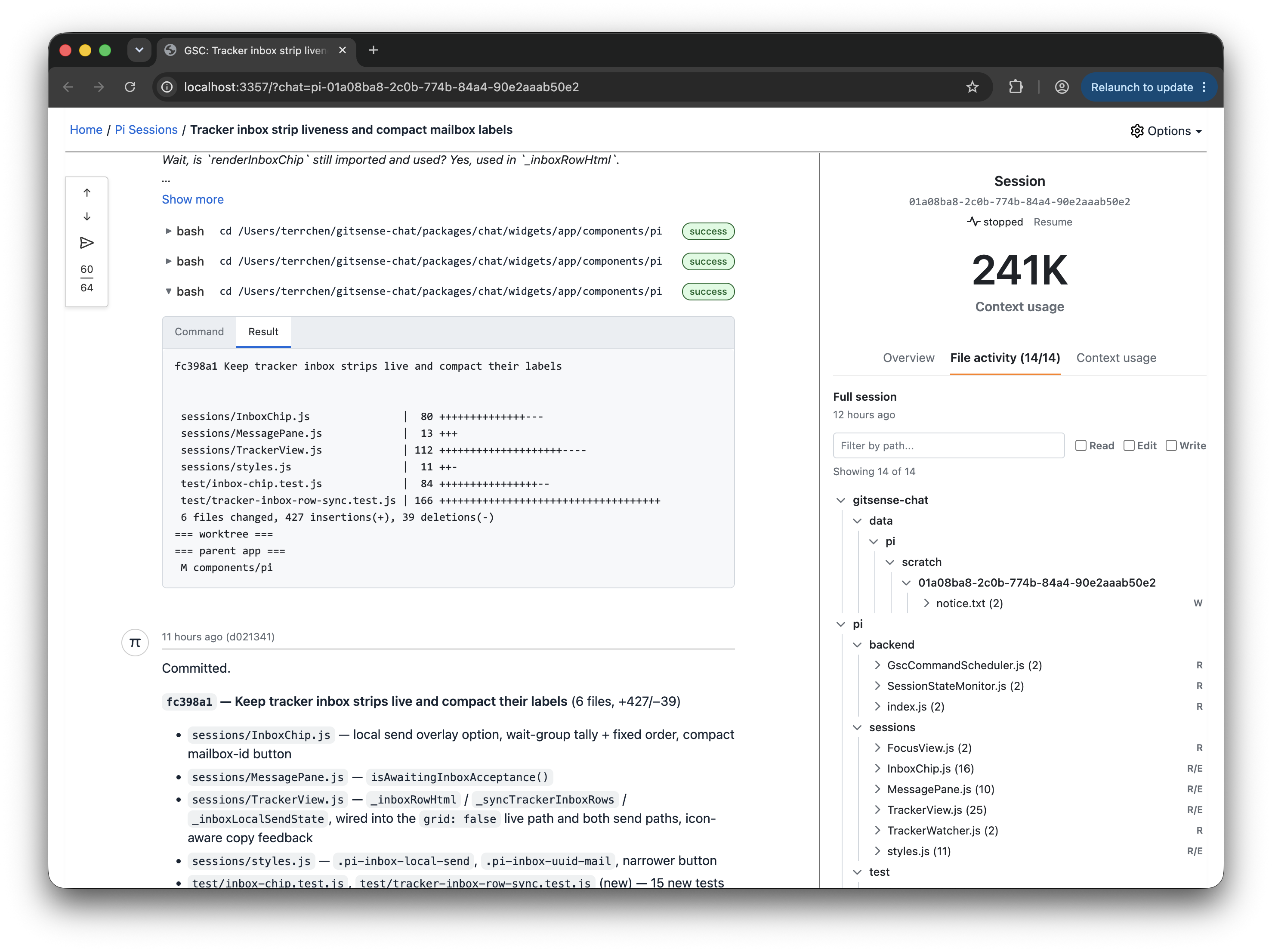Expand the second bash command row
Screen dimensions: 1272x952
pos(168,261)
